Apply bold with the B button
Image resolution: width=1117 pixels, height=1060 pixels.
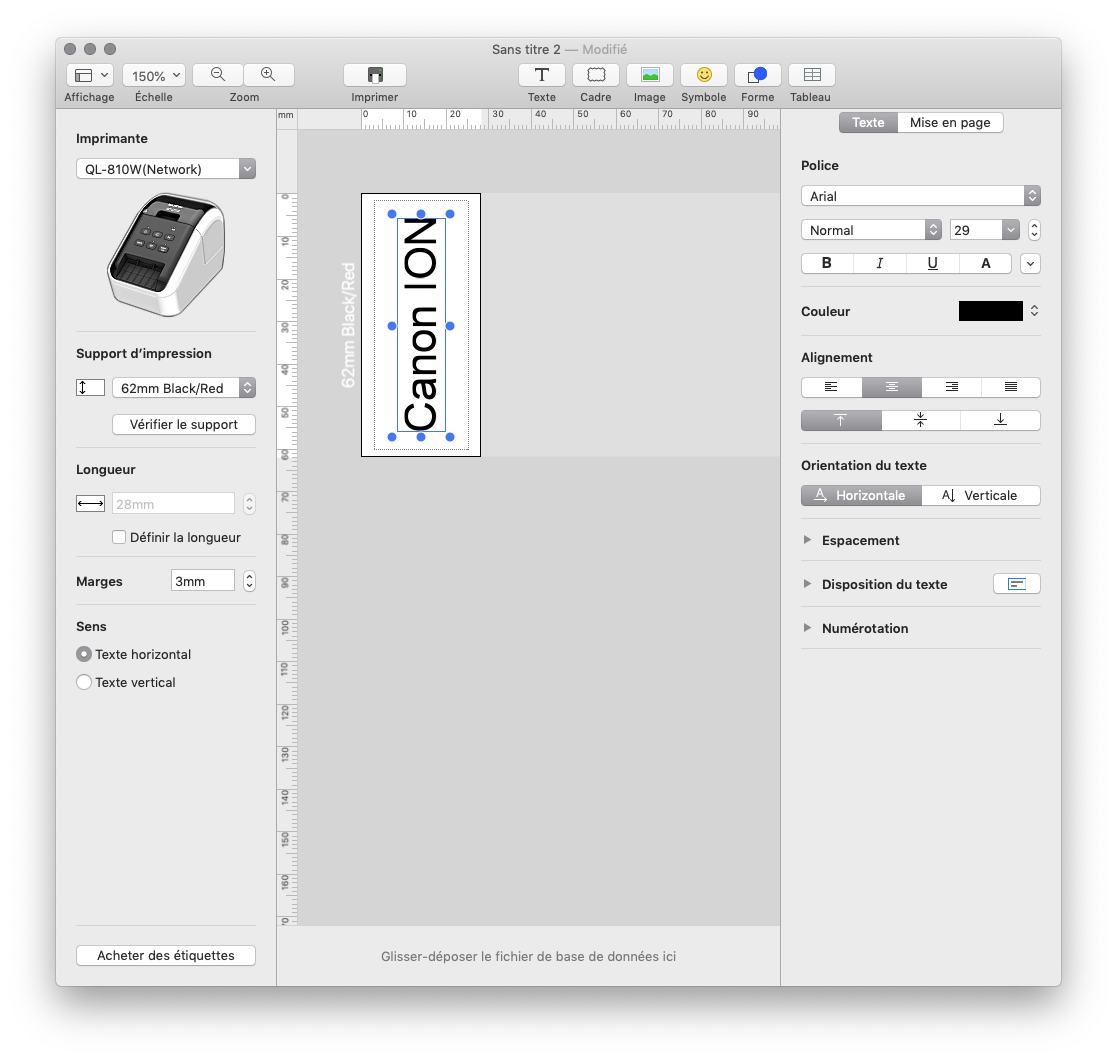tap(827, 264)
